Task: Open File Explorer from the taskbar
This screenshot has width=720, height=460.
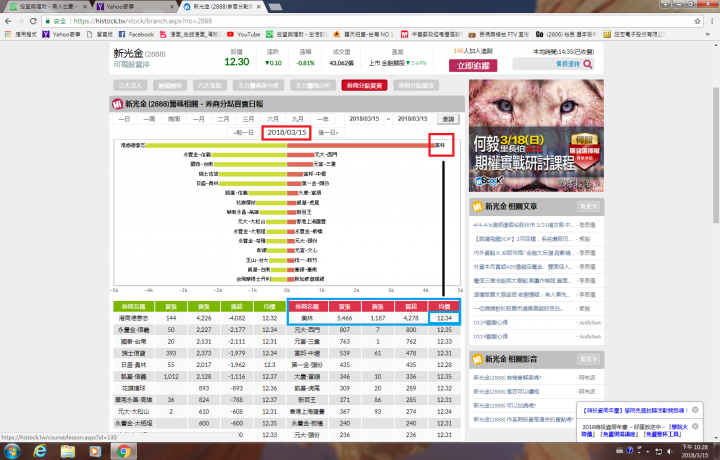Action: (x=68, y=451)
